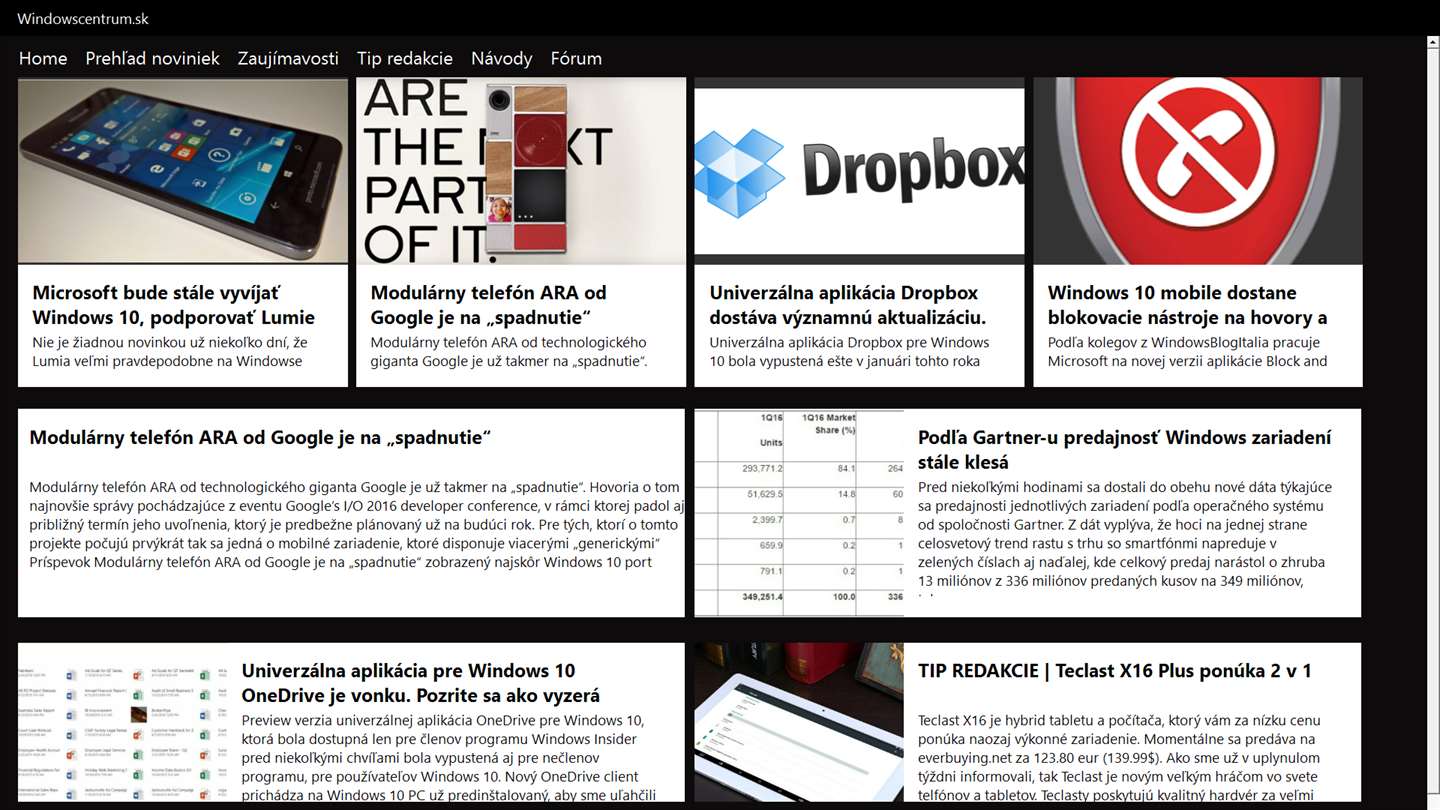This screenshot has height=810, width=1440.
Task: Select Tip redakcie in navigation
Action: pos(405,58)
